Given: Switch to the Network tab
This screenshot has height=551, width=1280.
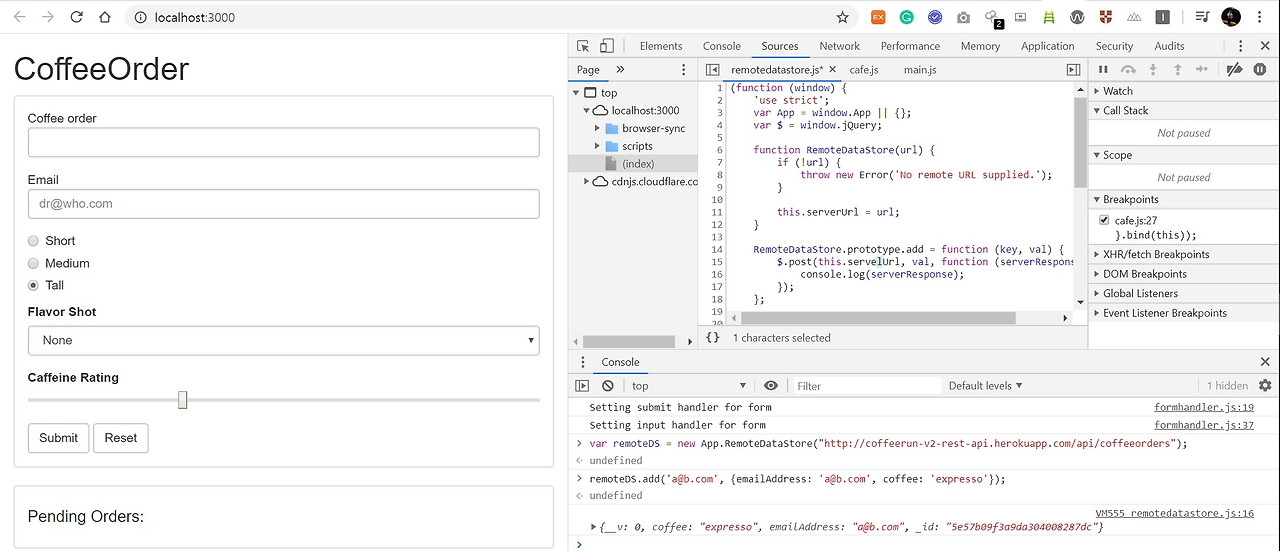Looking at the screenshot, I should (839, 46).
